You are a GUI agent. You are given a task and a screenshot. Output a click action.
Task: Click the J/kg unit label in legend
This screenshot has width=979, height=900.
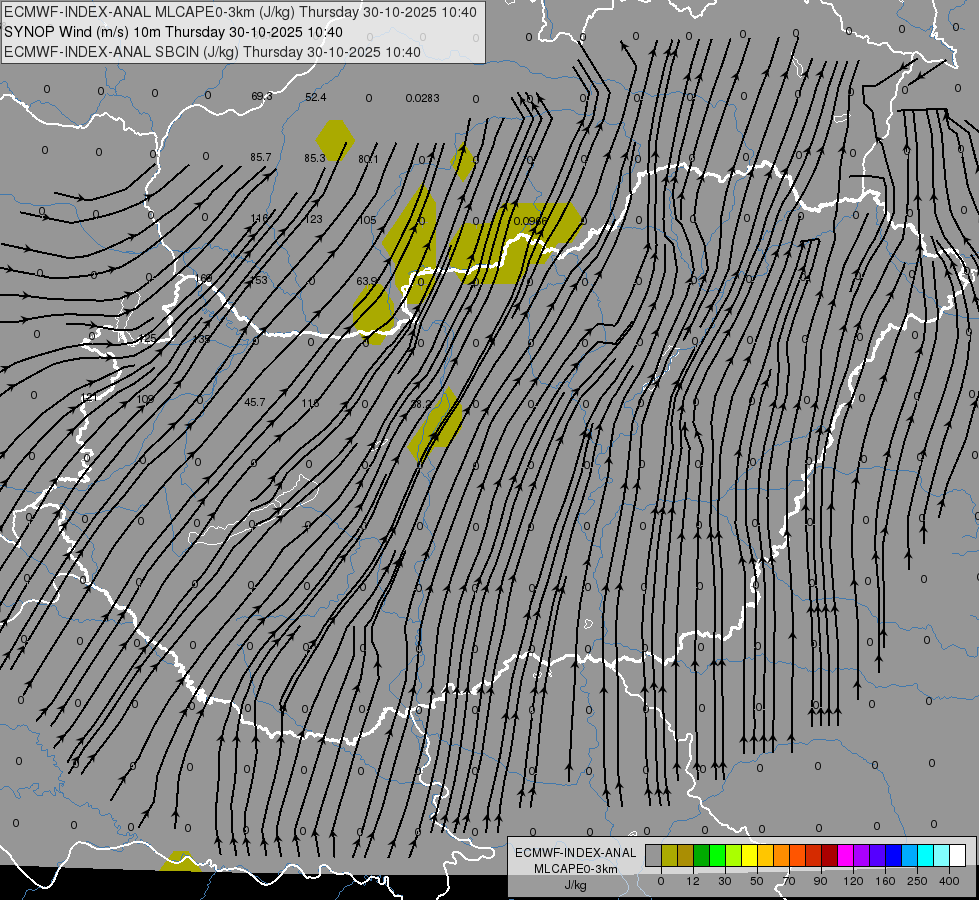(x=576, y=885)
